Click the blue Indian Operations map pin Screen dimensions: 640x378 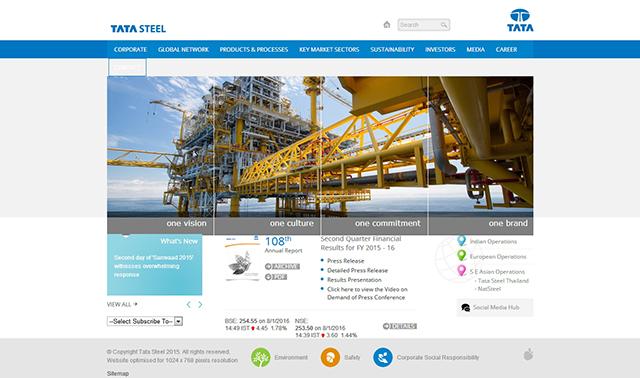coord(461,241)
